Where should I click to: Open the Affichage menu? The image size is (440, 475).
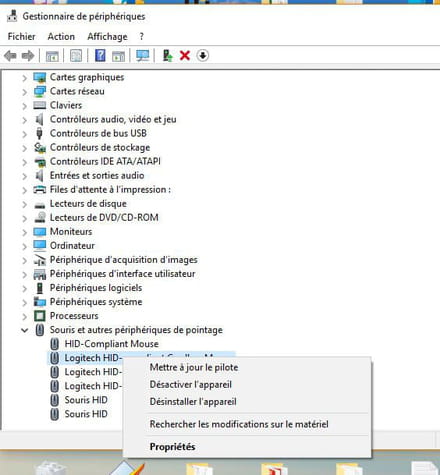click(107, 36)
